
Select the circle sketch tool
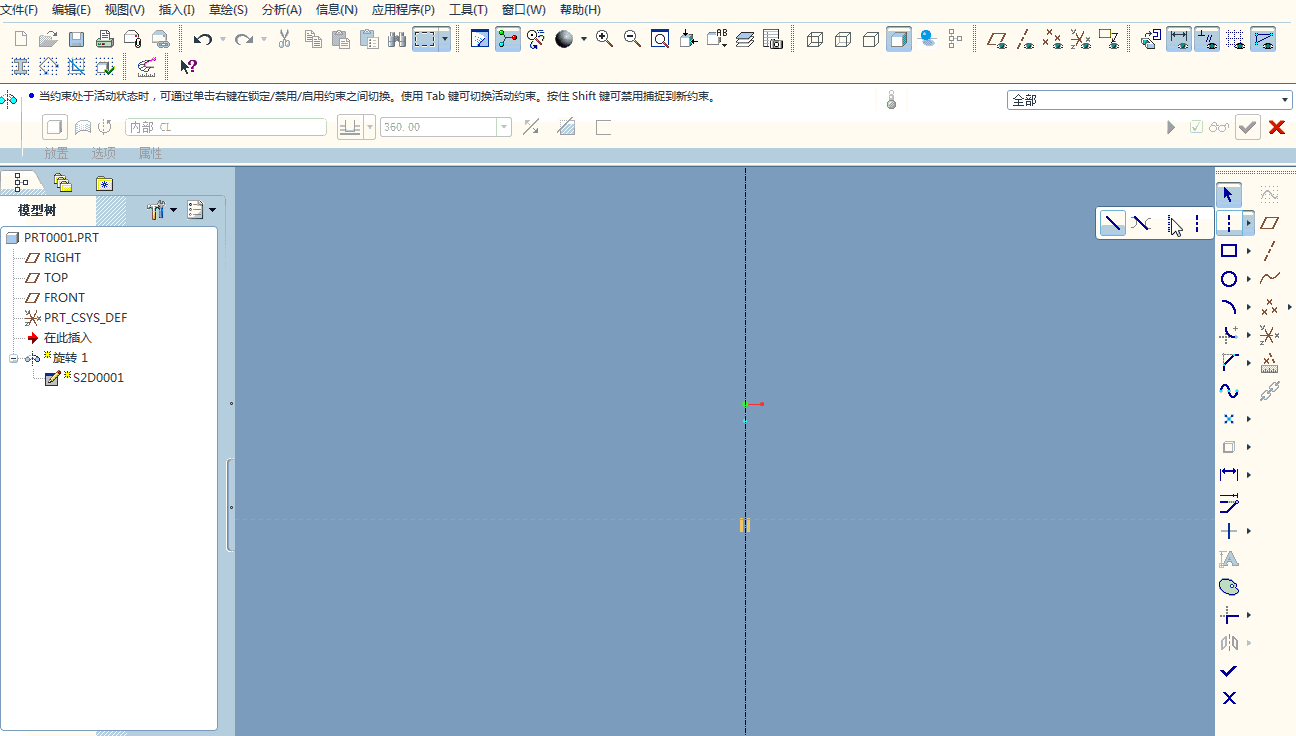(1229, 279)
